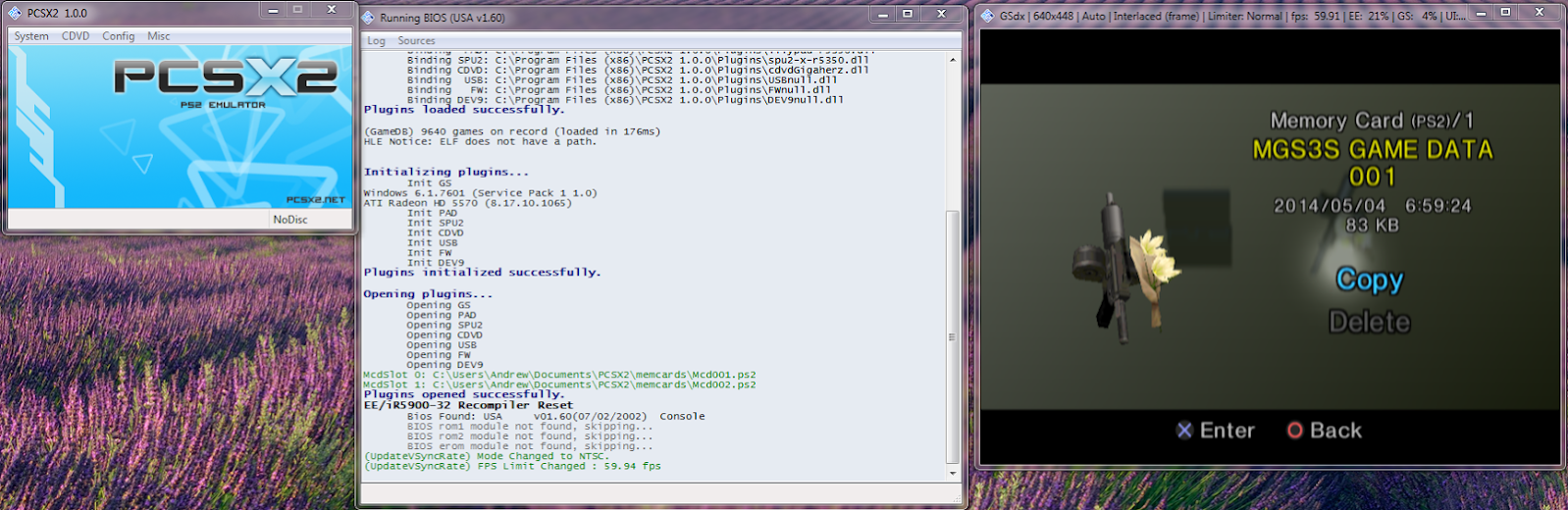Click the 'ATI Radeon HD 5570' log line

click(467, 203)
